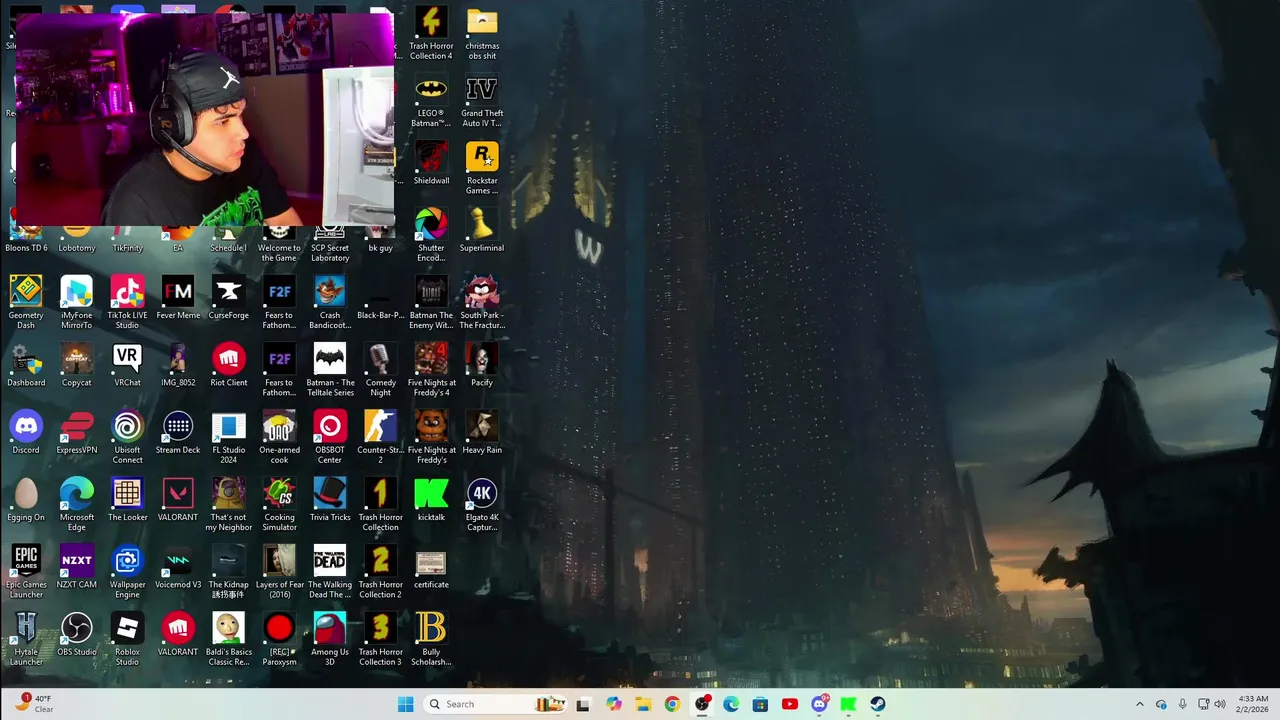This screenshot has height=720, width=1280.
Task: Open Layers of Fear (2016) icon
Action: point(279,572)
